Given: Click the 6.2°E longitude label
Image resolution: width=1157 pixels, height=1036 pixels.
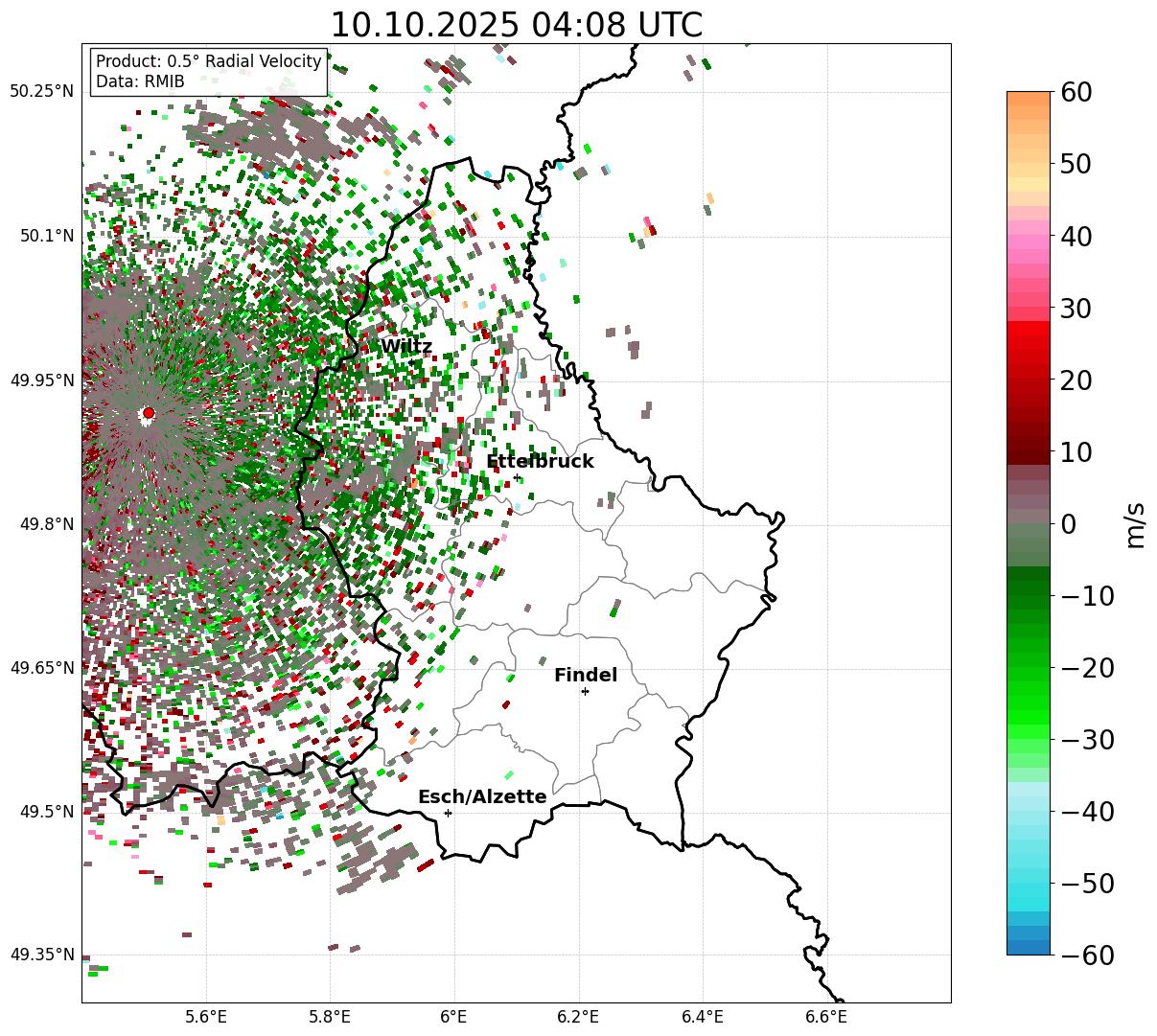Looking at the screenshot, I should (579, 1016).
